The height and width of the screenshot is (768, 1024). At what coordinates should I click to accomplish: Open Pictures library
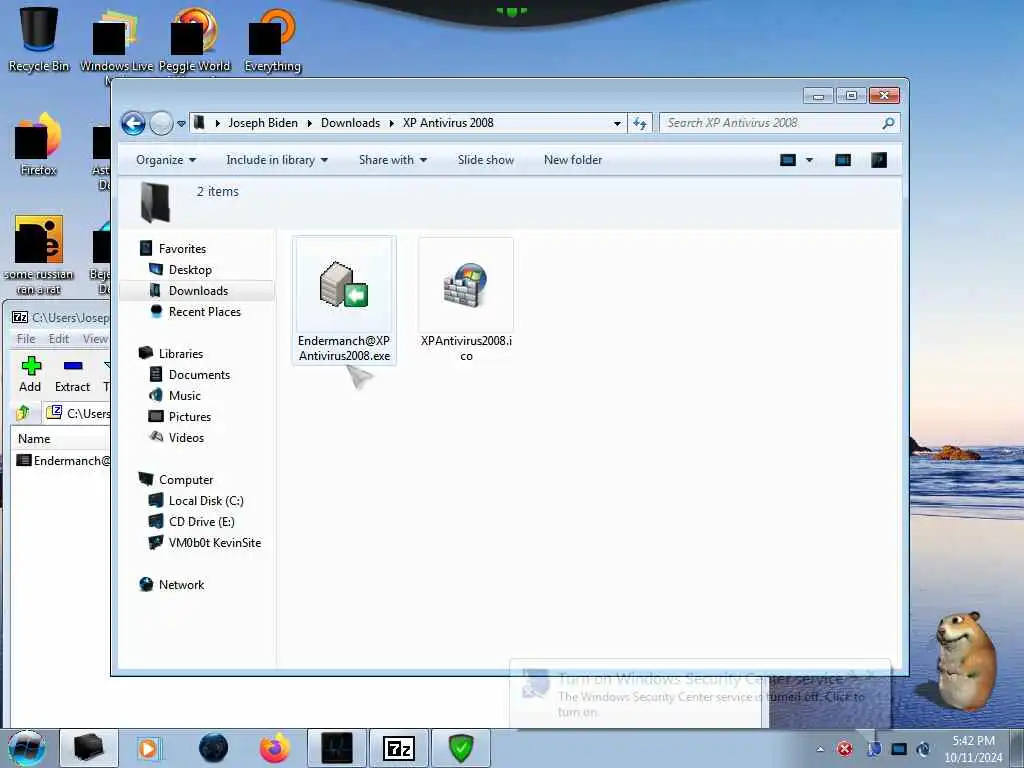click(189, 417)
